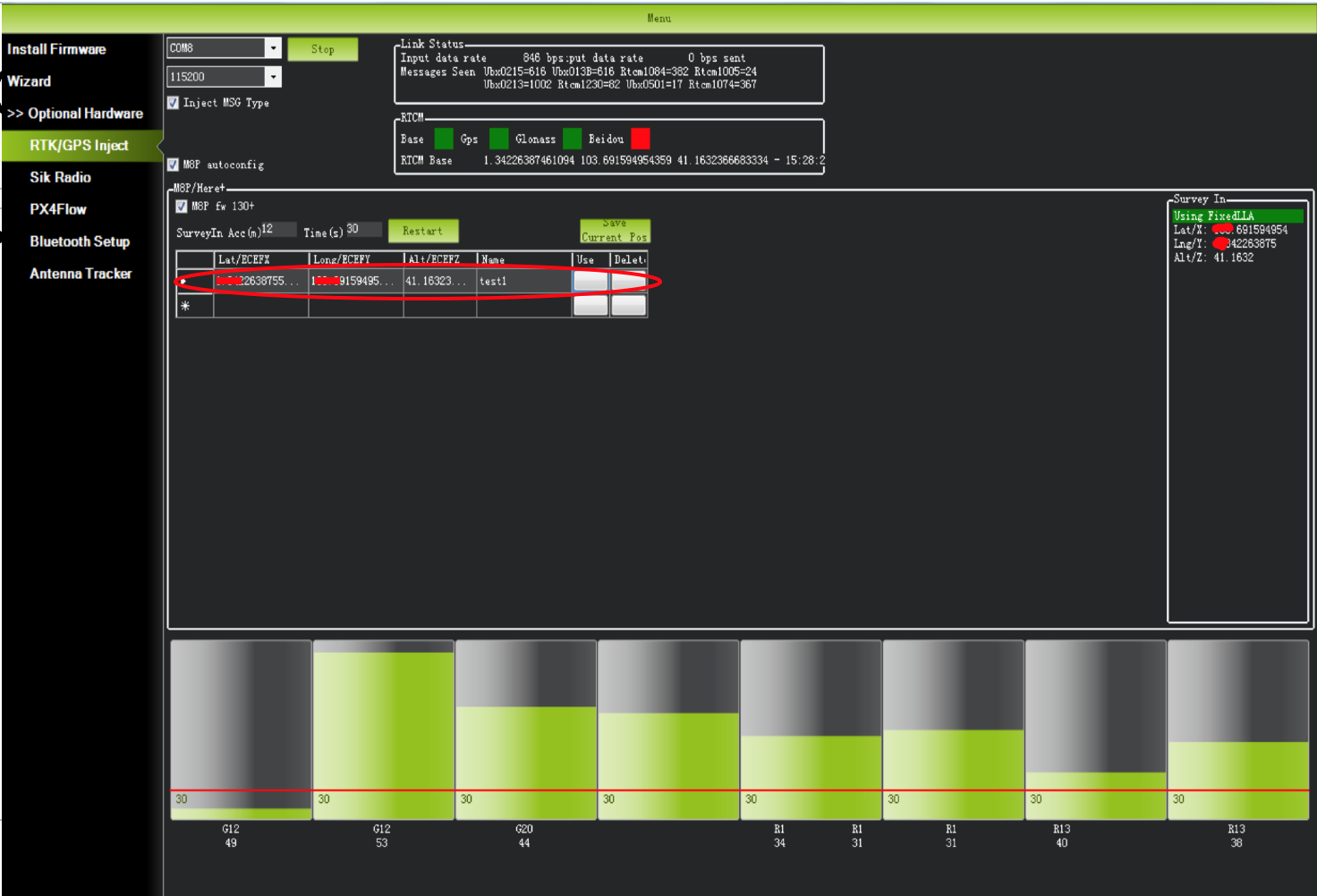Click Save Current Pos

pyautogui.click(x=614, y=231)
